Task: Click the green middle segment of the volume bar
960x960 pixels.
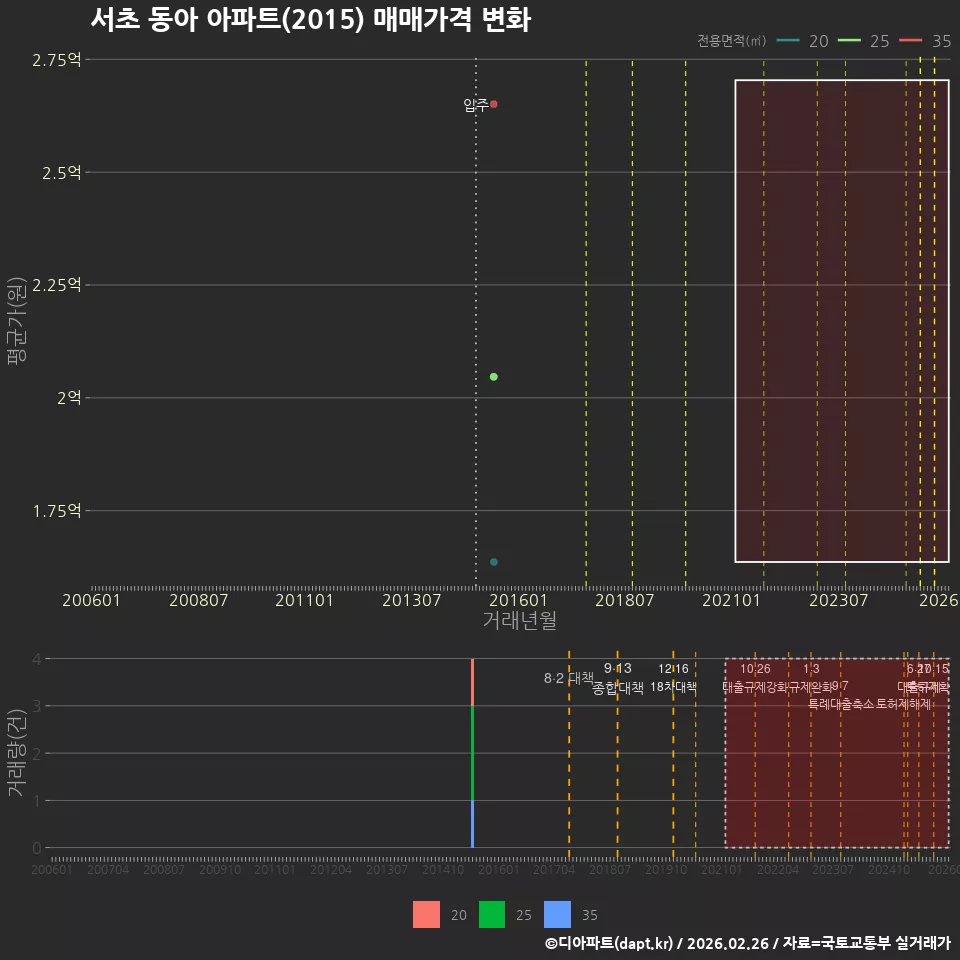Action: (x=472, y=753)
